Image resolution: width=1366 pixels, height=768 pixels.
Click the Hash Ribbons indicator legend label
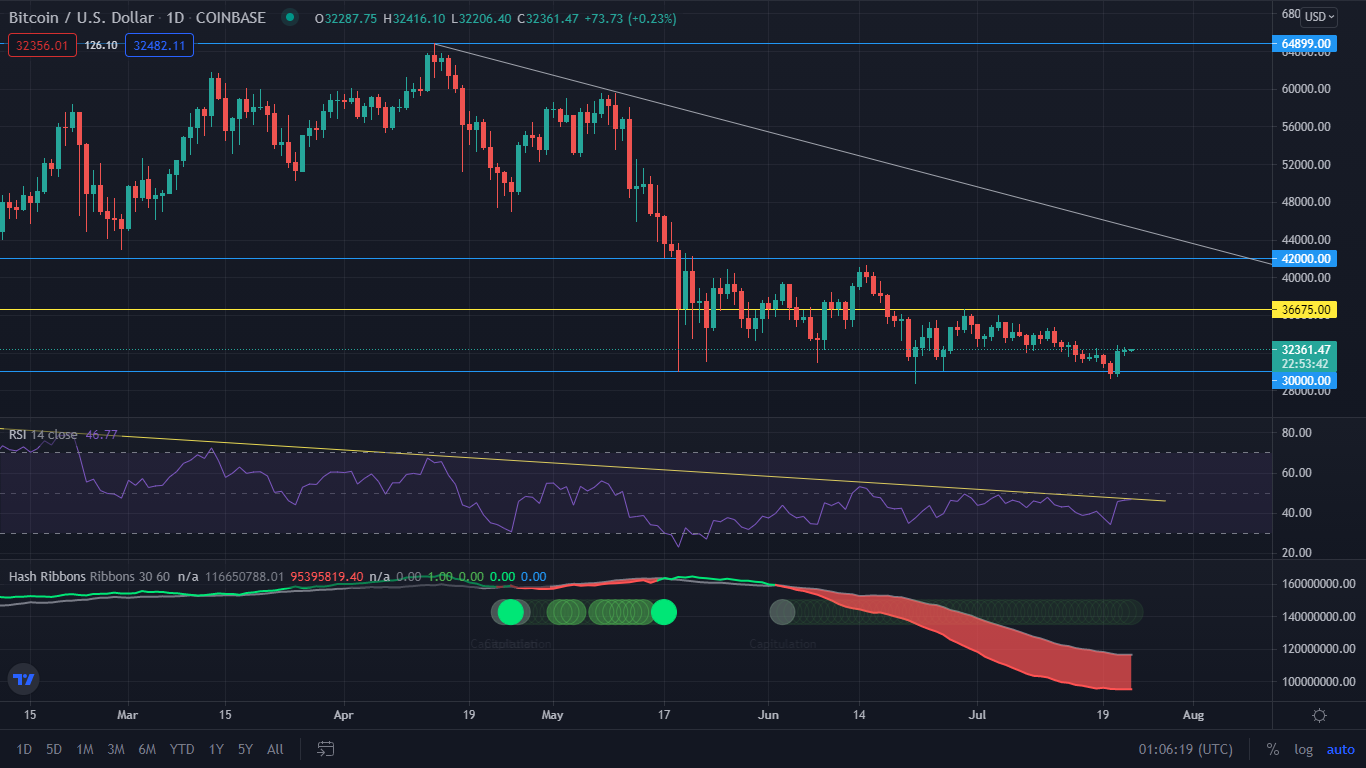click(48, 576)
